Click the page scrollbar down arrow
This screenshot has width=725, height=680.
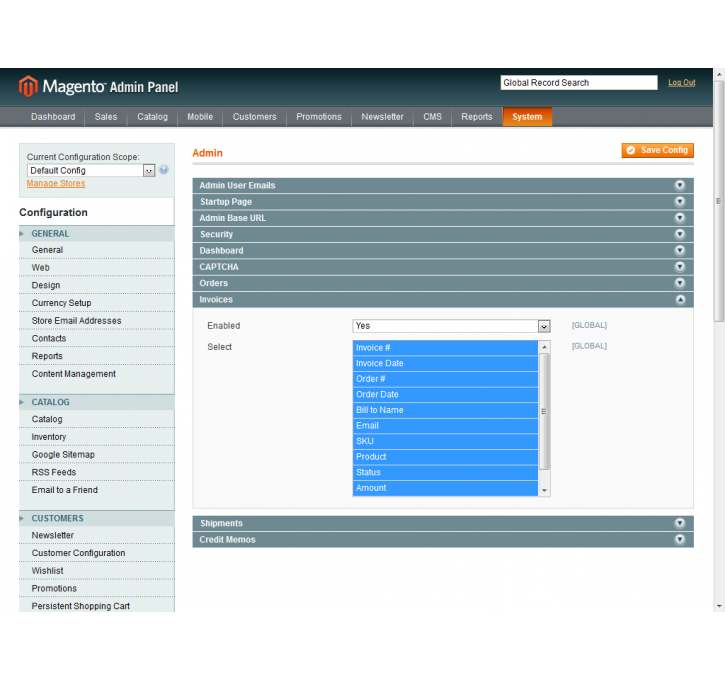pyautogui.click(x=719, y=606)
